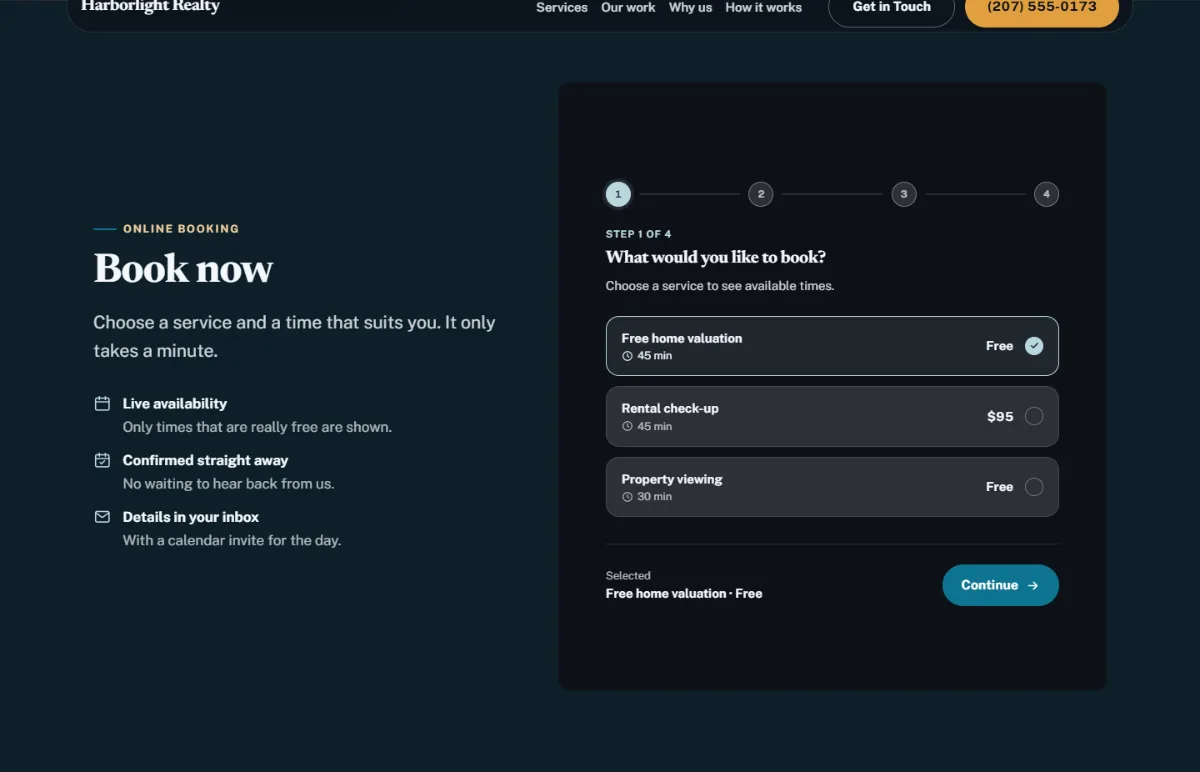The height and width of the screenshot is (772, 1200).
Task: Go to step 1 circle in progress indicator
Action: (x=618, y=194)
